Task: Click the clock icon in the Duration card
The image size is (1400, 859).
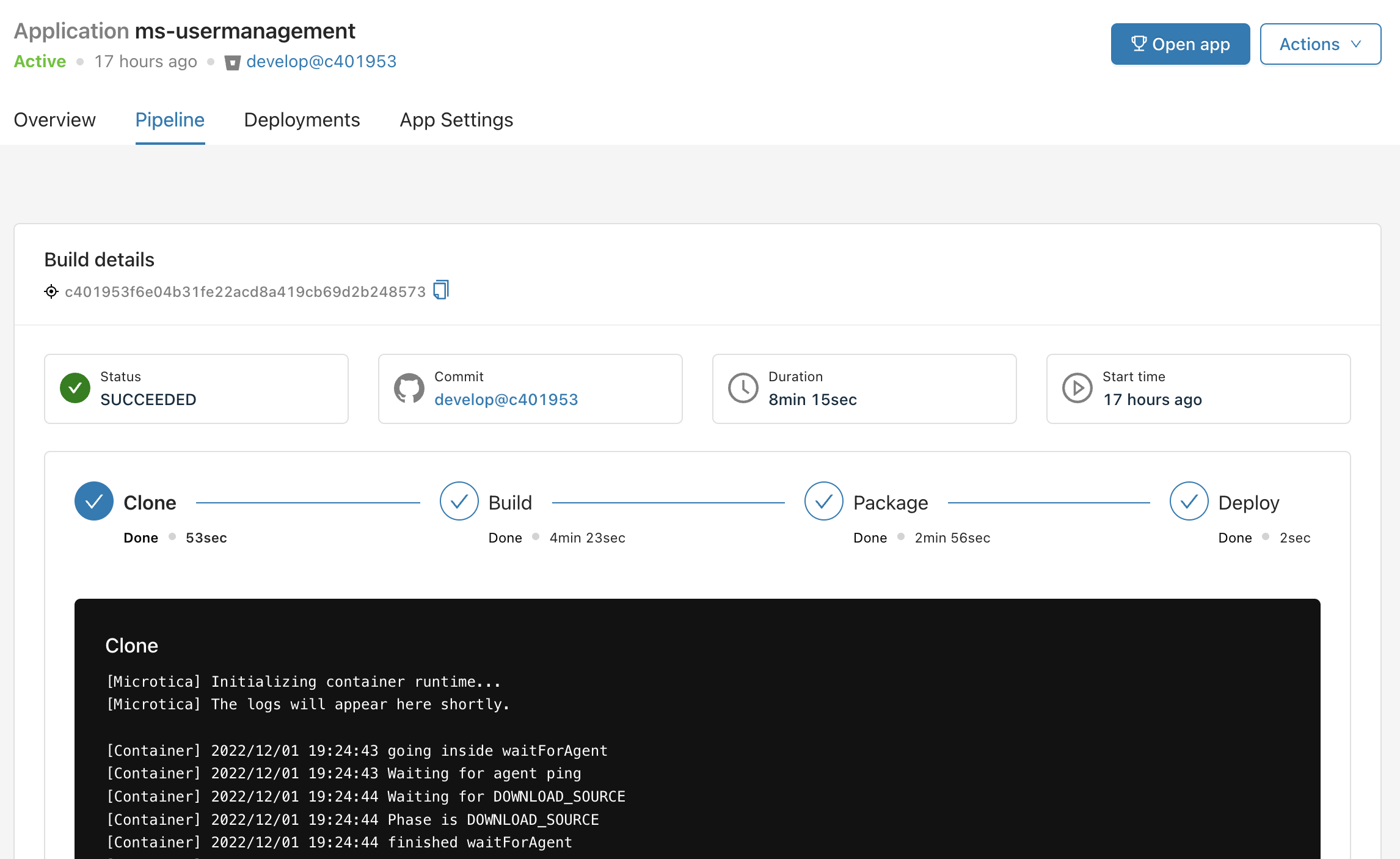Action: tap(743, 388)
